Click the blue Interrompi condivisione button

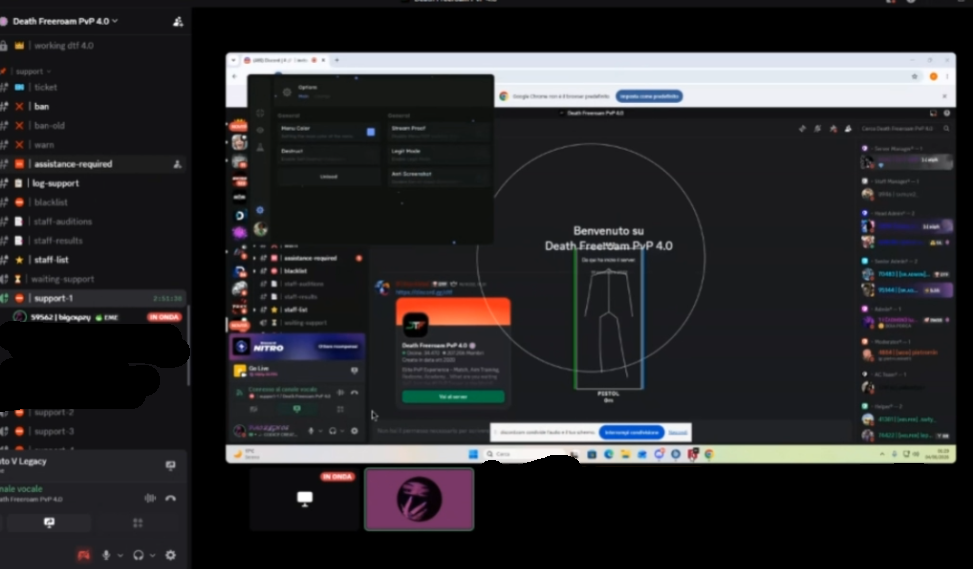click(631, 432)
